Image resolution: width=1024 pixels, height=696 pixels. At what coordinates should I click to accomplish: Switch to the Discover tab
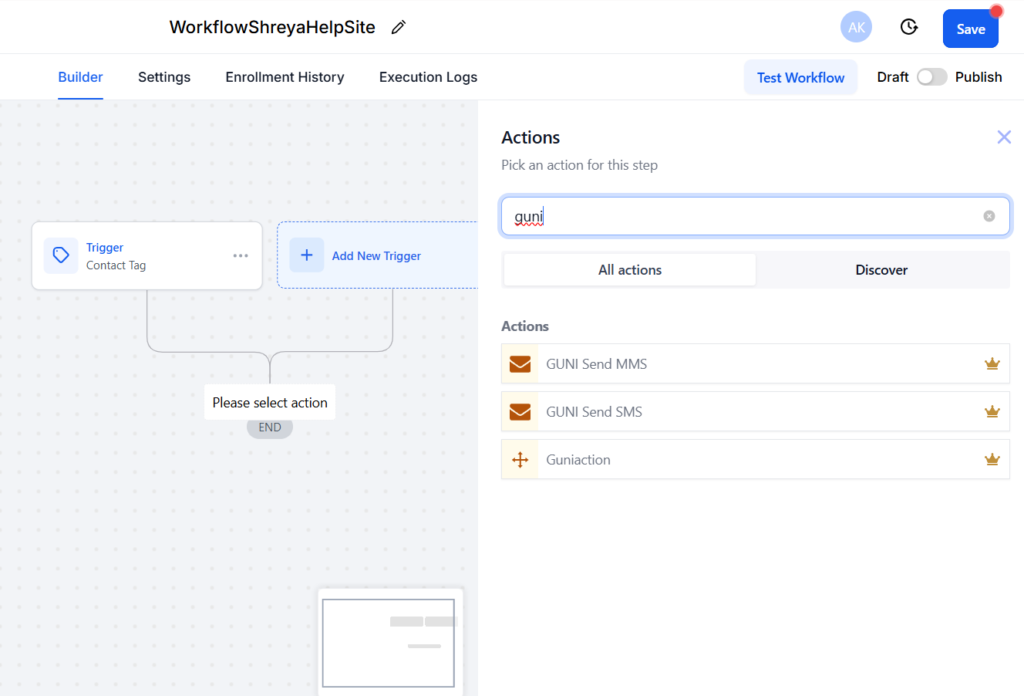coord(881,270)
